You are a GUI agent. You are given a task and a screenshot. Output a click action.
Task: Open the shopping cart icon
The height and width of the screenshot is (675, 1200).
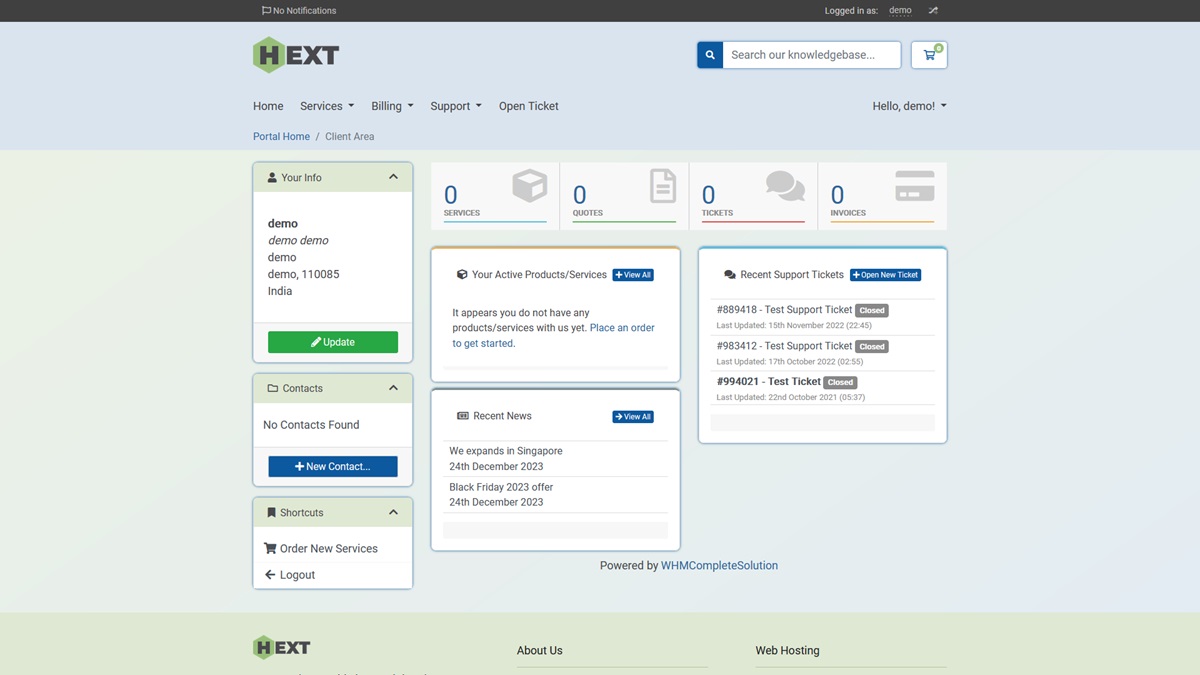point(929,55)
